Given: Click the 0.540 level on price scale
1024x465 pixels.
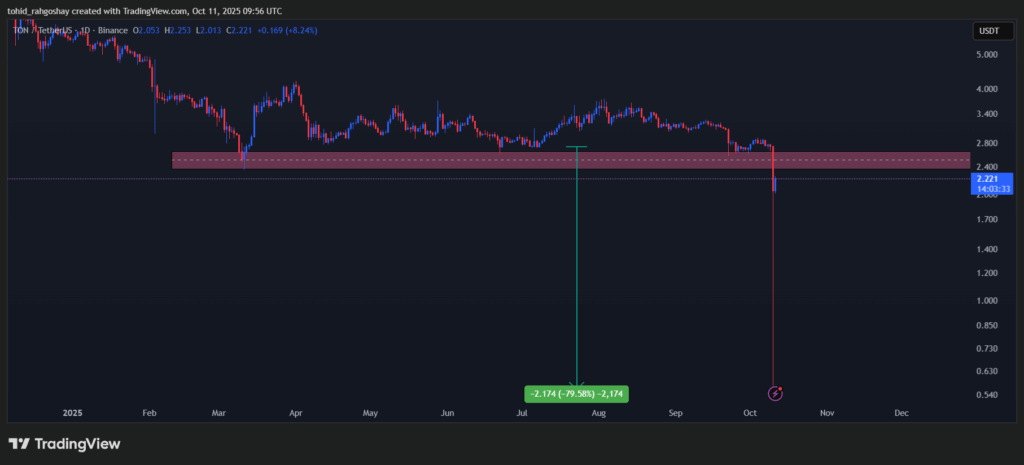Looking at the screenshot, I should (x=989, y=395).
